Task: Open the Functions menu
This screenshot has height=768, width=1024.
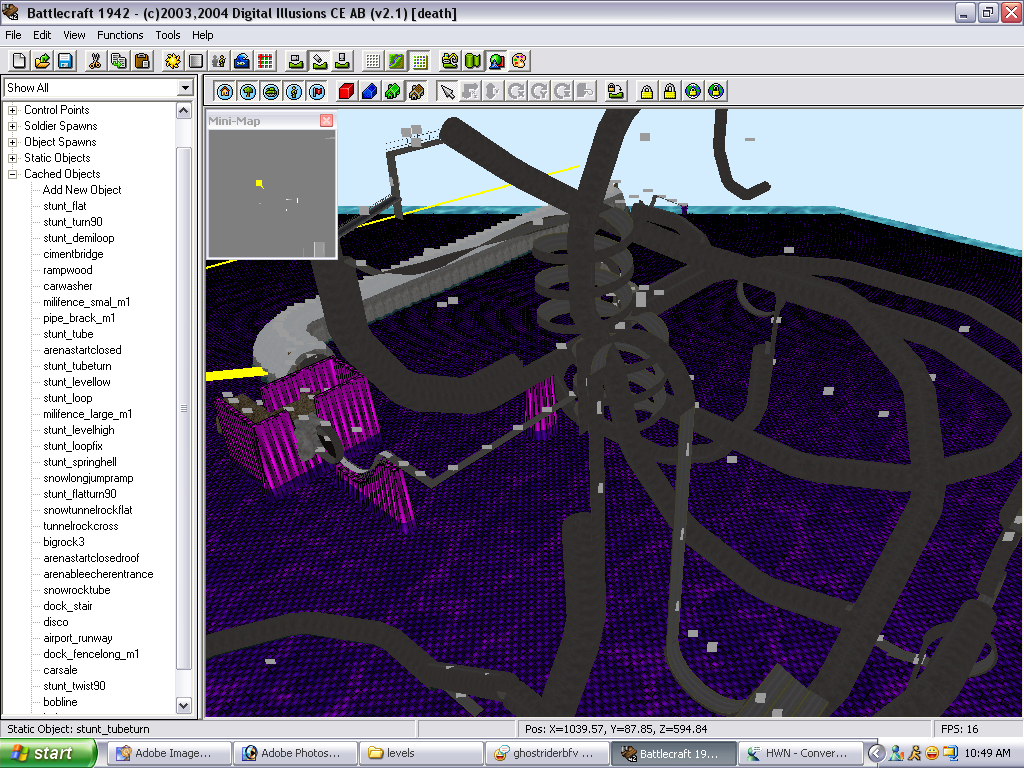Action: pyautogui.click(x=120, y=35)
